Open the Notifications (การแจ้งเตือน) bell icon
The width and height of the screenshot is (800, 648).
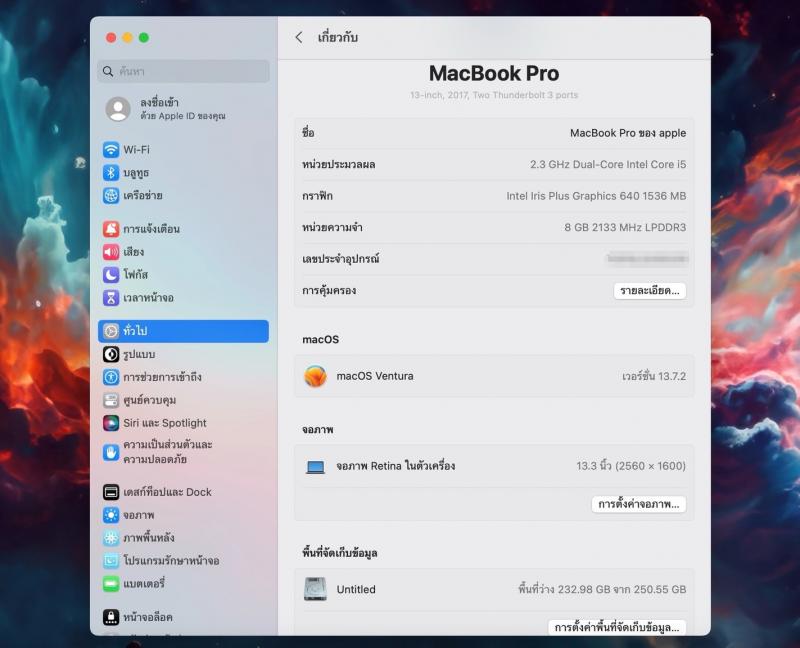111,229
